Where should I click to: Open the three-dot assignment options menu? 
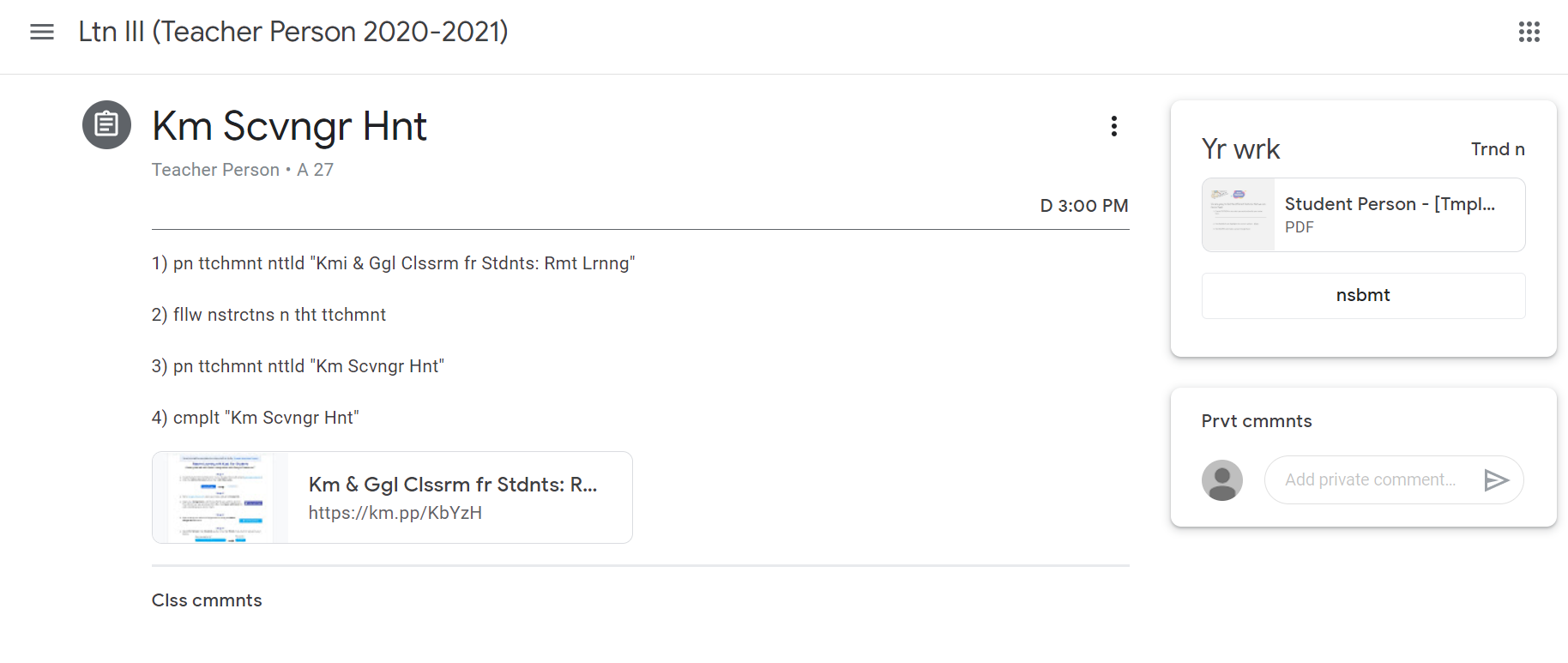pos(1113,126)
